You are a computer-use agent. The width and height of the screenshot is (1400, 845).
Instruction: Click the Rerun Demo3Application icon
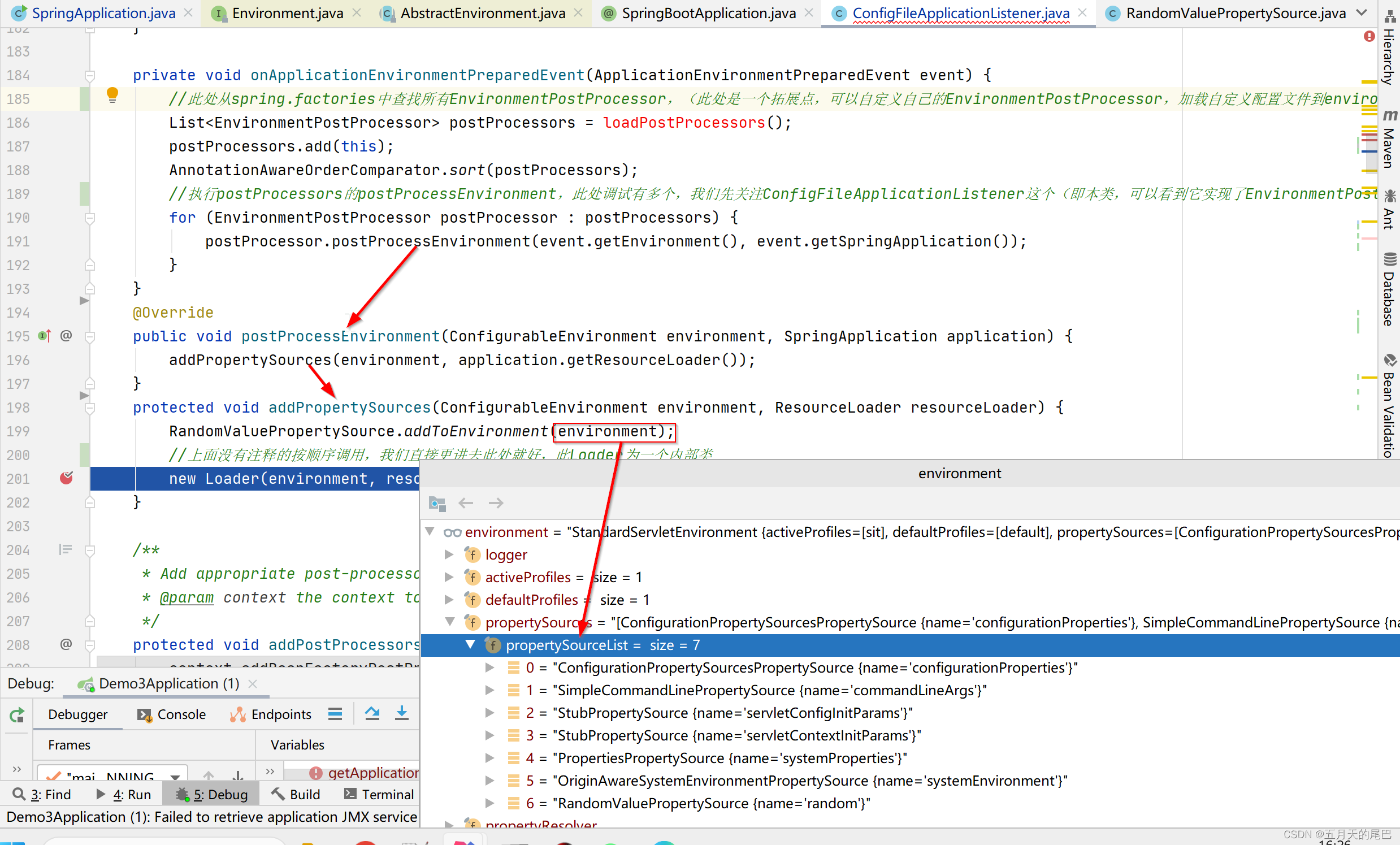17,715
